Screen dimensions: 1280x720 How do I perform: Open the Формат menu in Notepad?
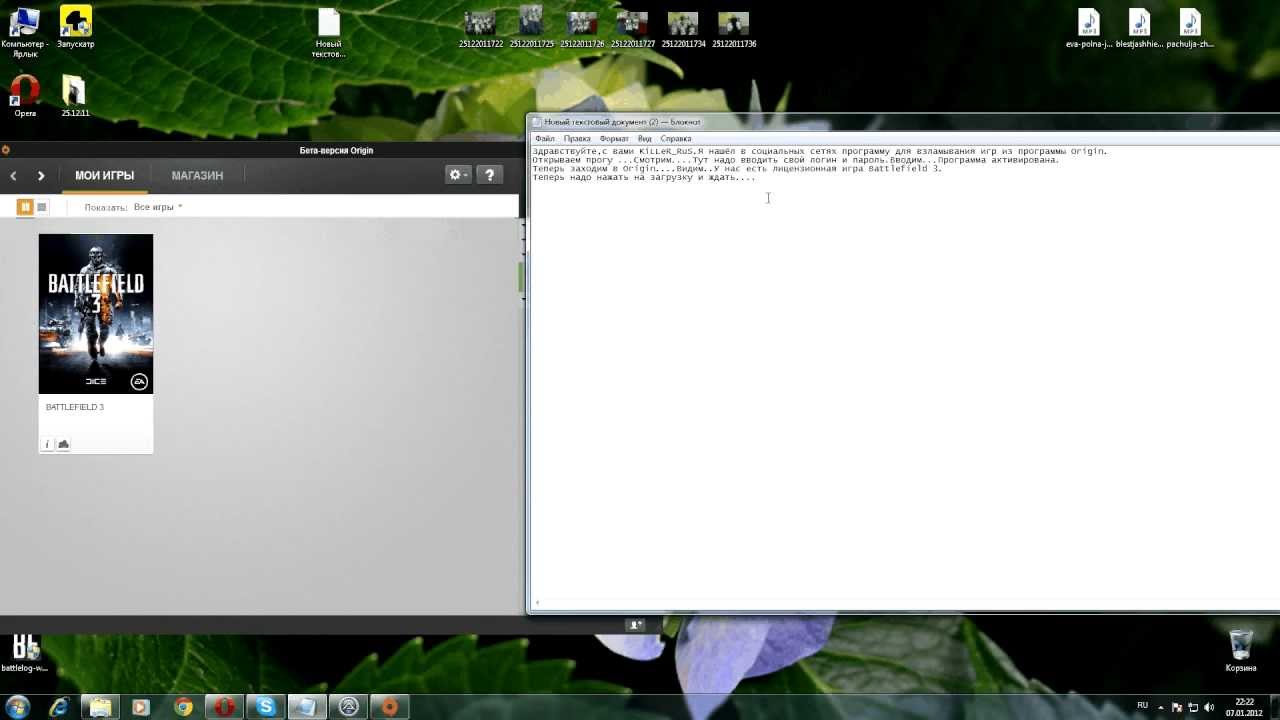[x=614, y=139]
